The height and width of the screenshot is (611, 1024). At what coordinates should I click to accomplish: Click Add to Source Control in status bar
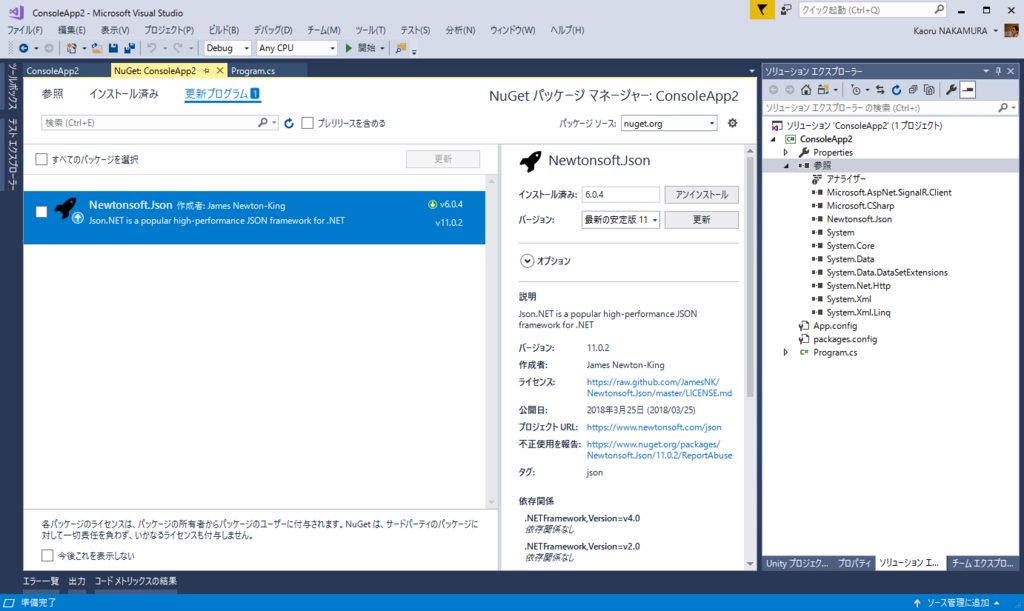pyautogui.click(x=957, y=603)
